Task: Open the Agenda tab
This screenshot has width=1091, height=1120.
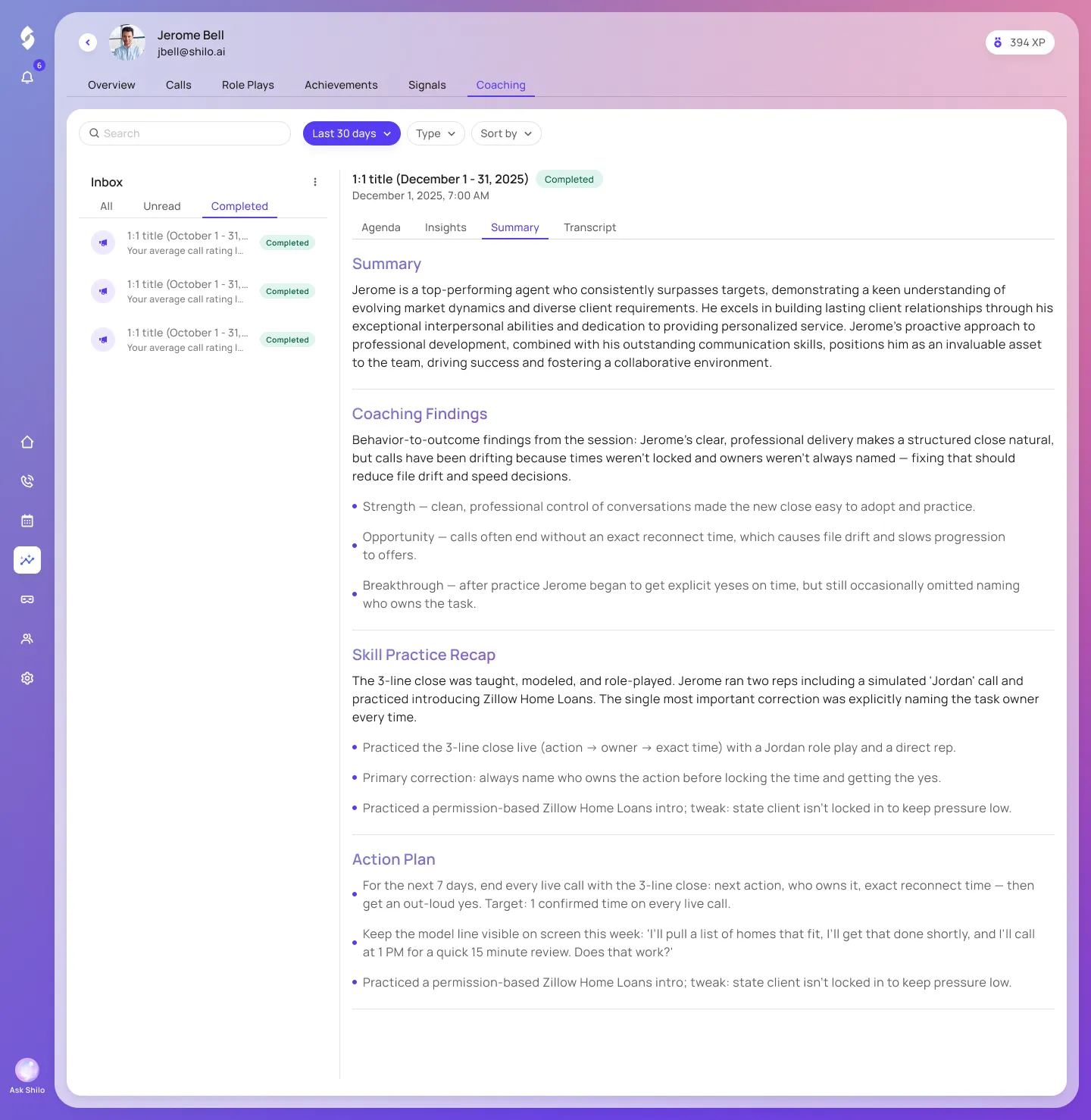Action: pos(381,227)
